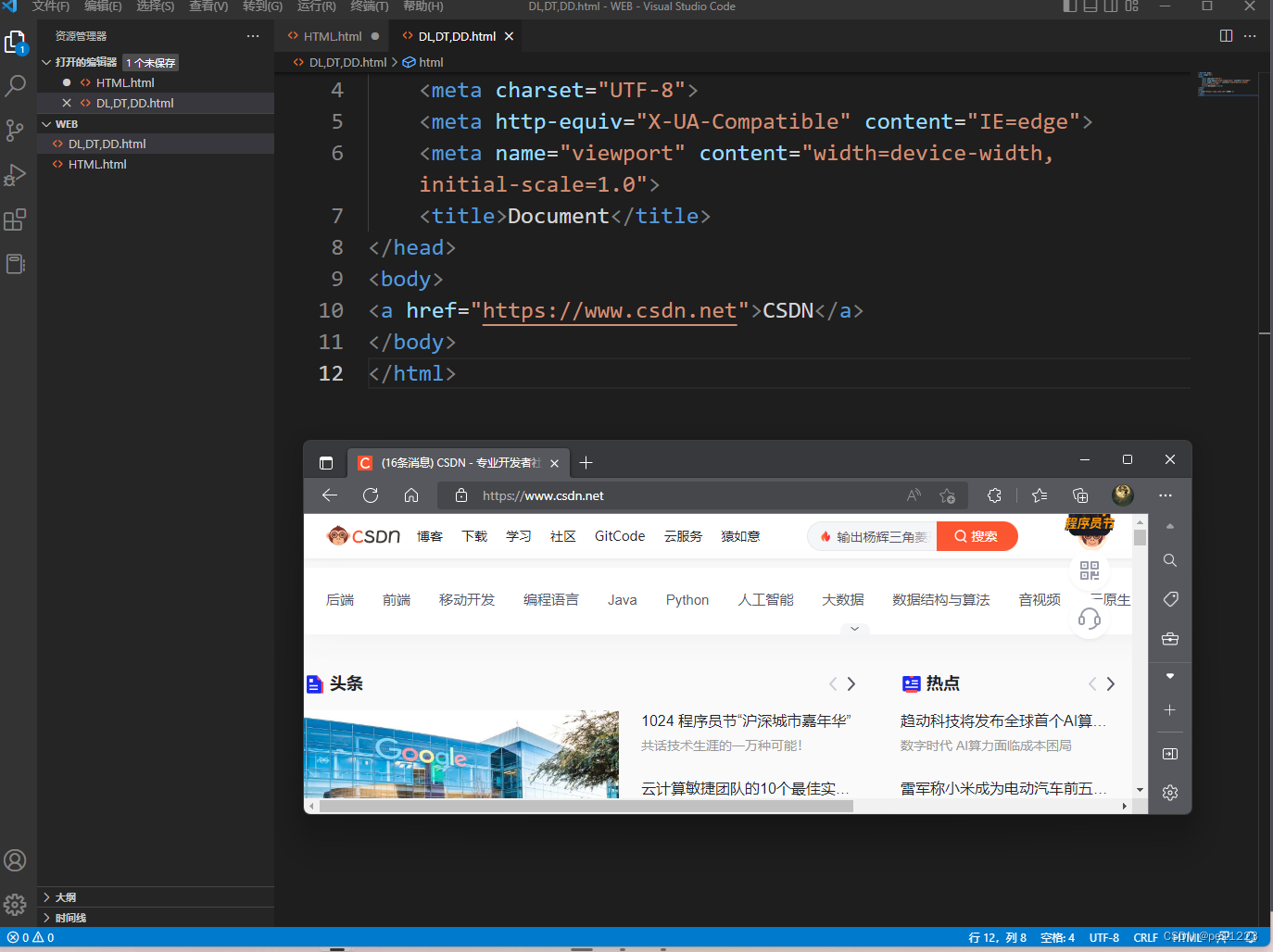
Task: Collapse the WEB folder section
Action: (46, 124)
